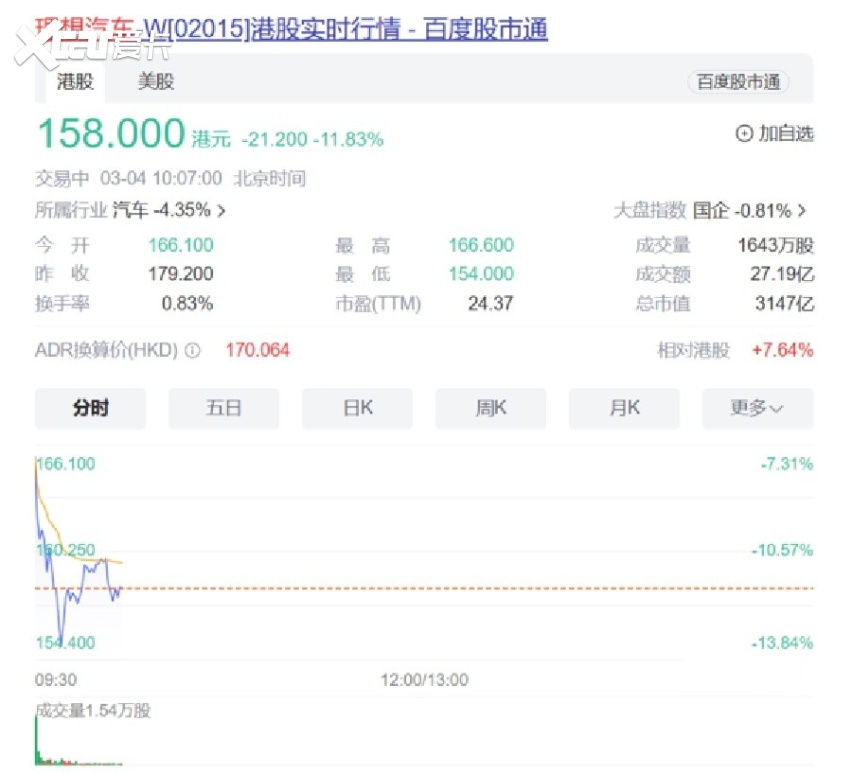Expand the 汽车 -4.35% industry chevron

[x=221, y=210]
